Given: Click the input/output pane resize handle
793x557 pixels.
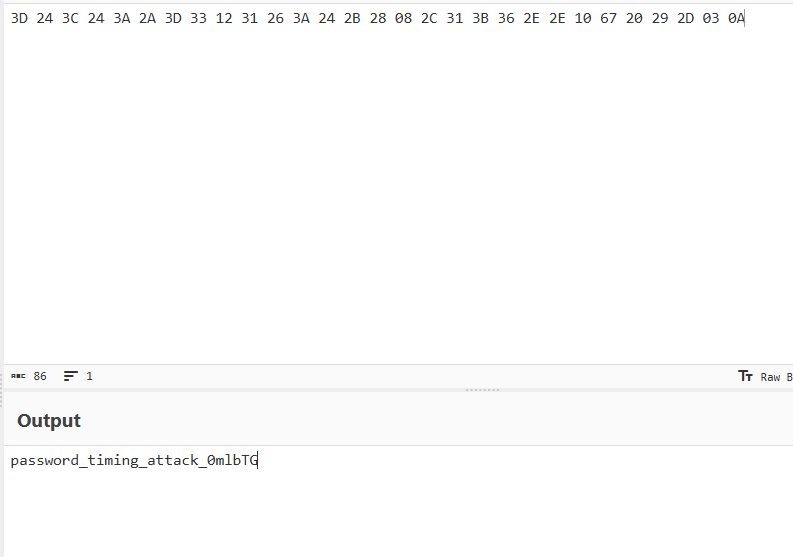Looking at the screenshot, I should click(482, 389).
